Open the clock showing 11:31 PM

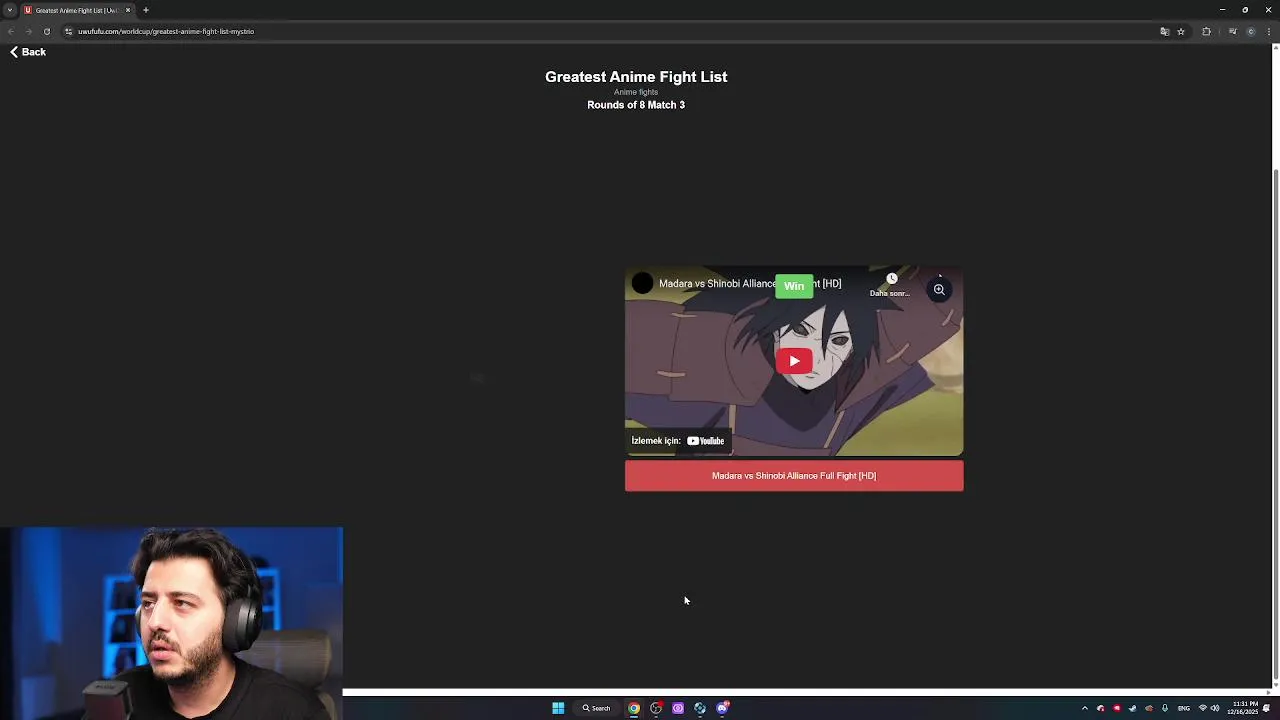pyautogui.click(x=1245, y=708)
